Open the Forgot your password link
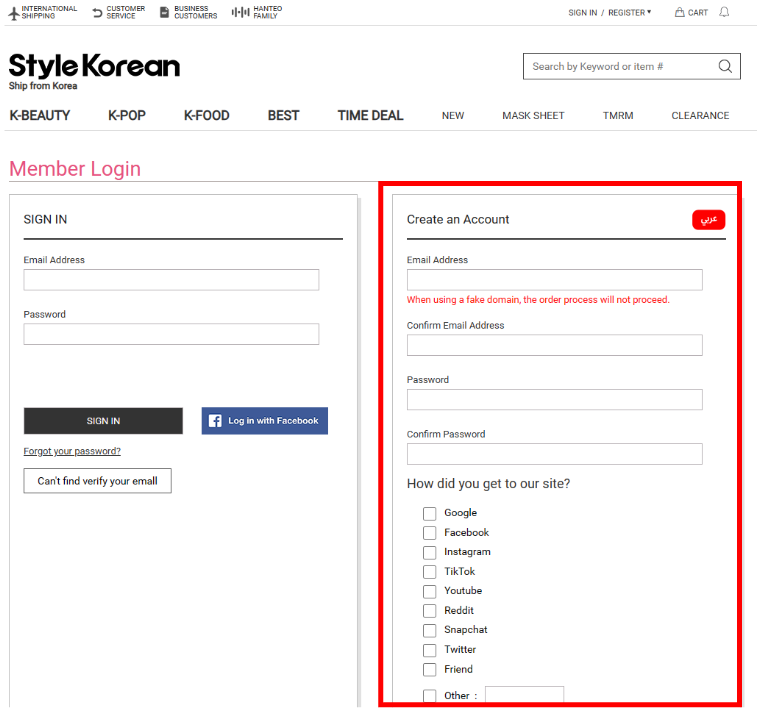Viewport: 762px width, 722px height. tap(72, 451)
